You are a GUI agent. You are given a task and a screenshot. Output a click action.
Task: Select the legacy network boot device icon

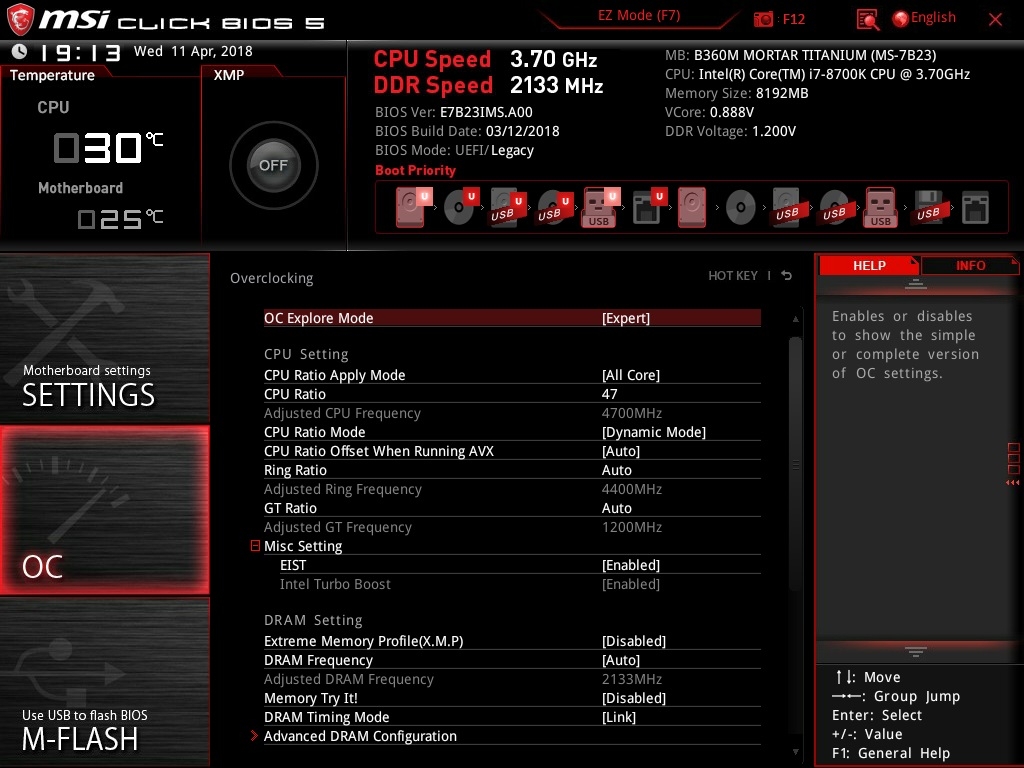[976, 208]
